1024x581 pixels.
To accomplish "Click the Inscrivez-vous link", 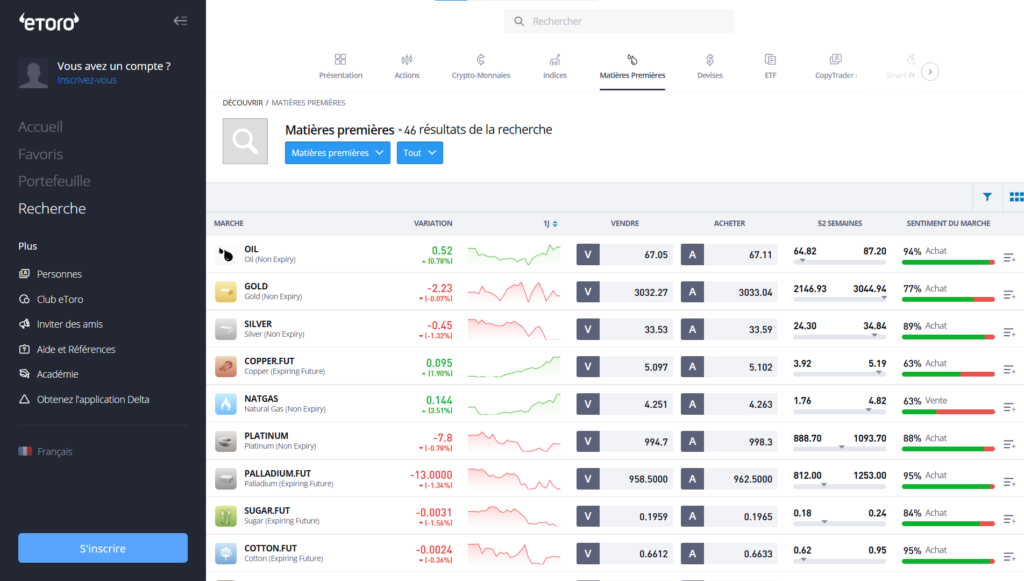I will tap(87, 80).
